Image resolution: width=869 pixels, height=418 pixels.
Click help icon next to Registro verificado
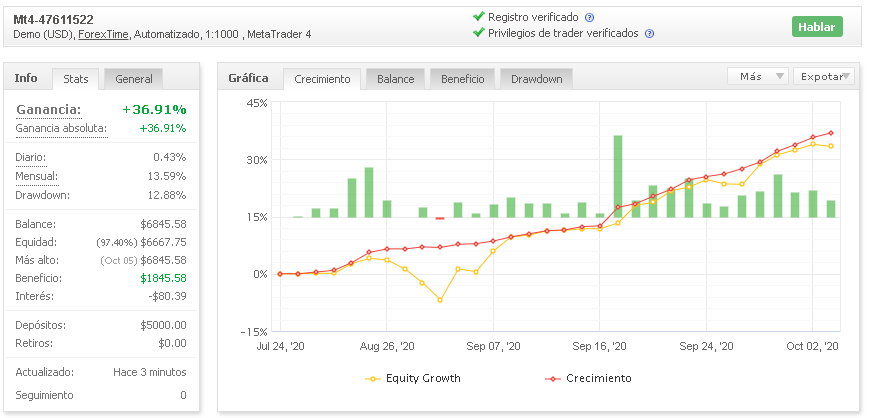(x=589, y=18)
